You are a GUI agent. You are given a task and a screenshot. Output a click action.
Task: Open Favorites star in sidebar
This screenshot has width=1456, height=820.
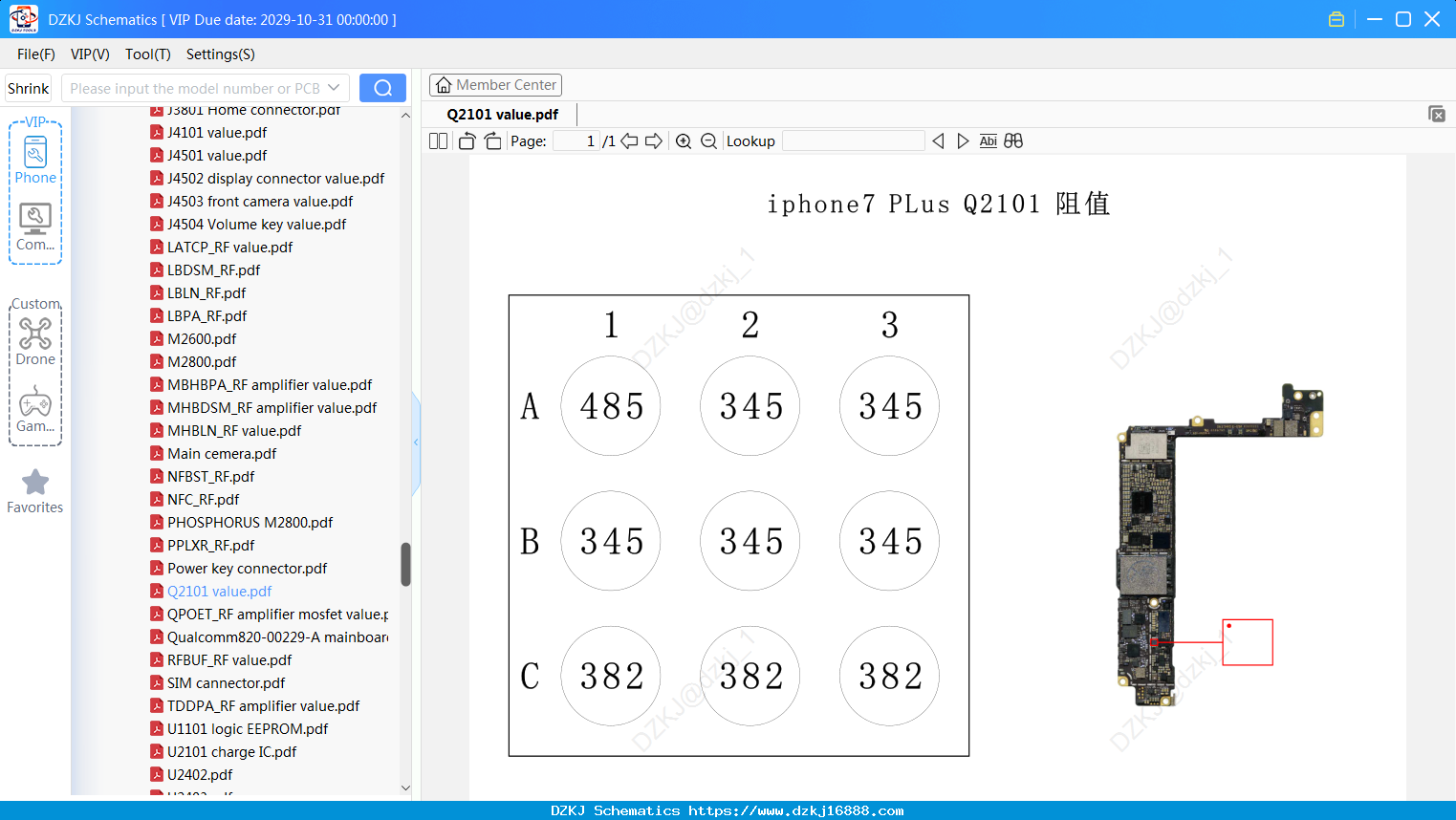pos(35,491)
